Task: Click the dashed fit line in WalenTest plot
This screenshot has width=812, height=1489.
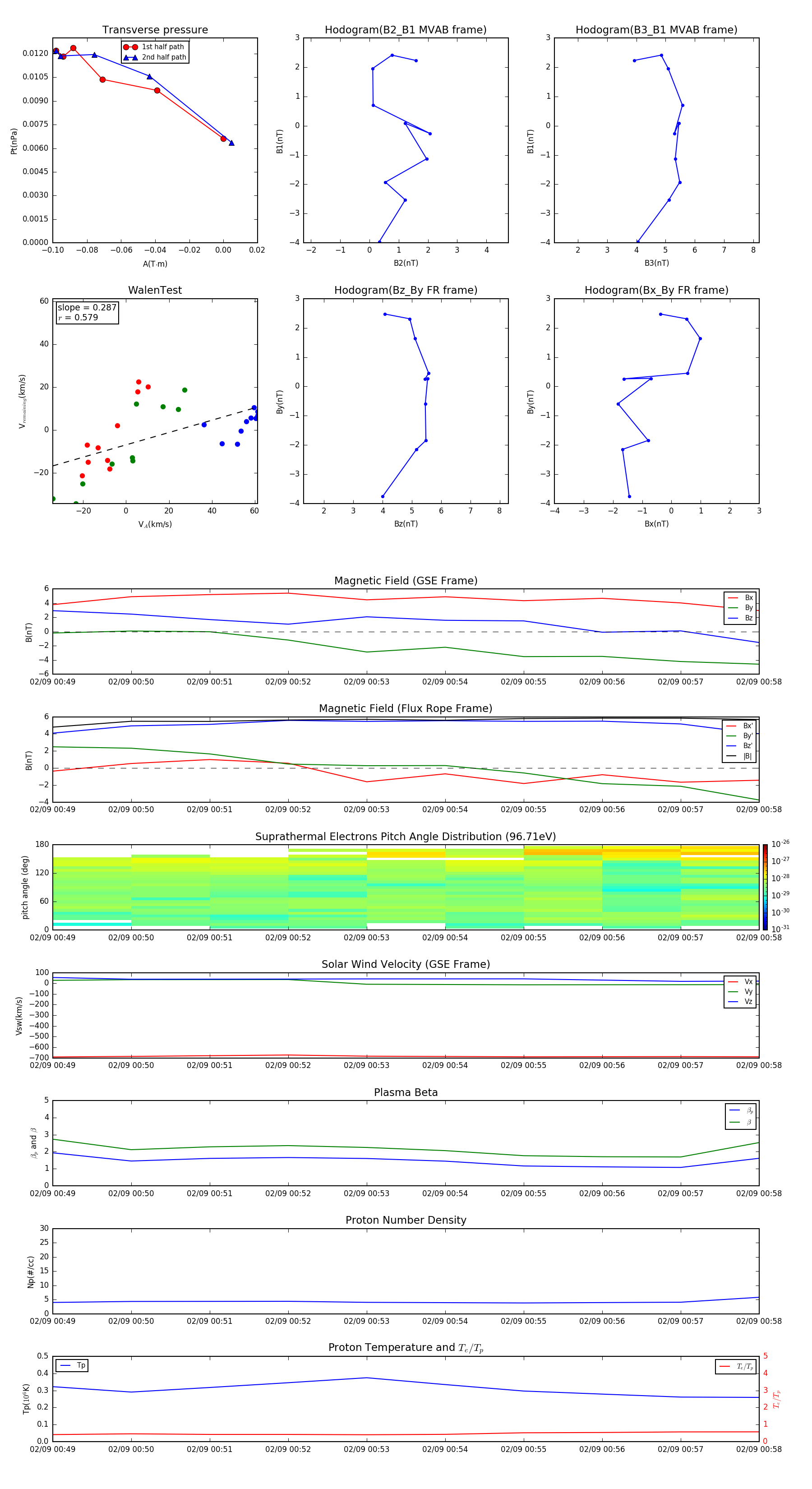Action: tap(155, 436)
